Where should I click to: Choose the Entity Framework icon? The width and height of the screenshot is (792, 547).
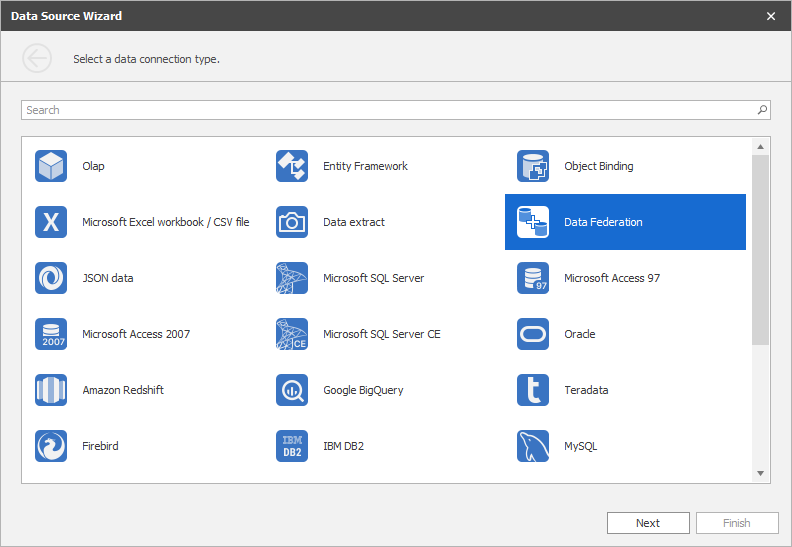pos(292,166)
